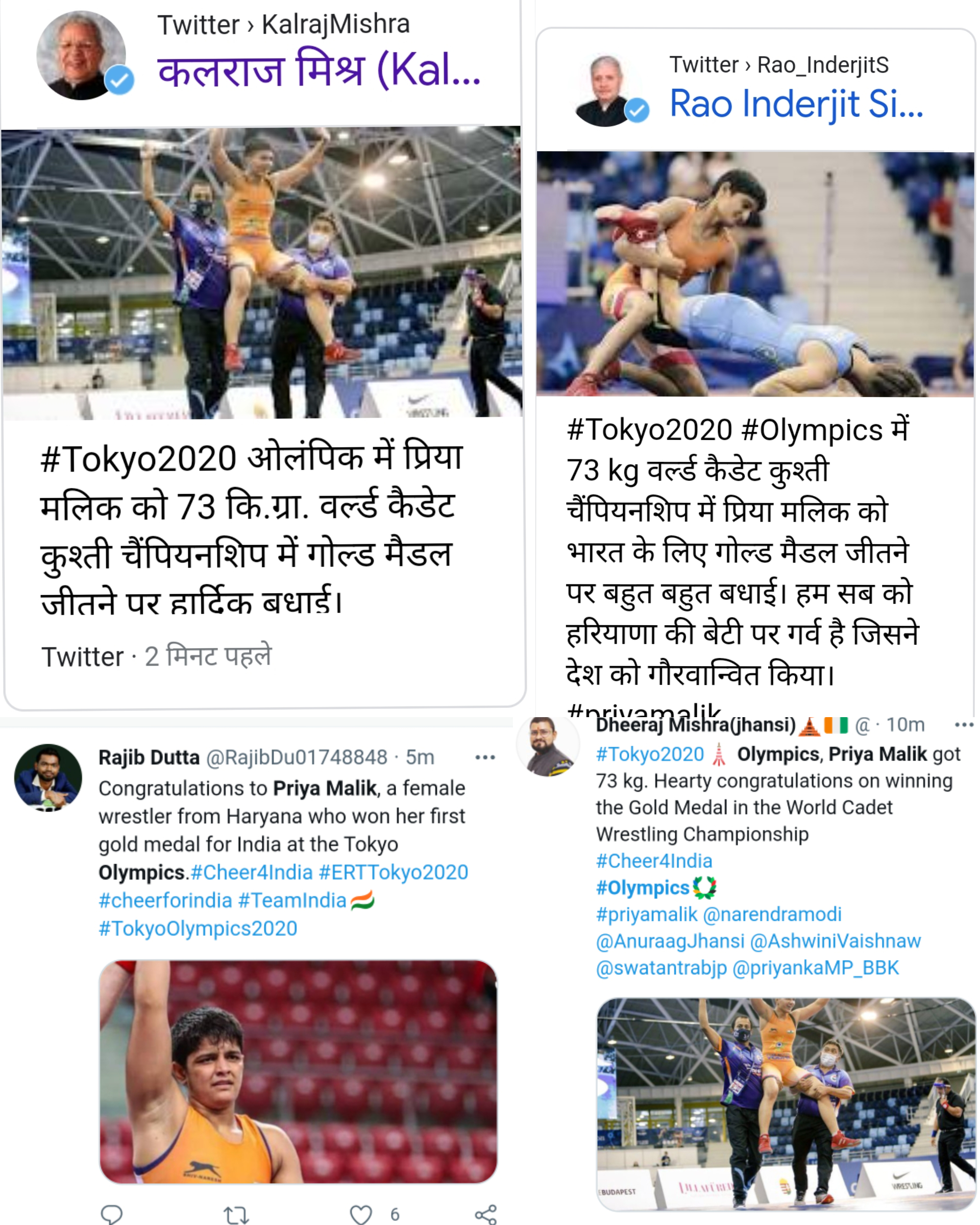The height and width of the screenshot is (1225, 980).
Task: Click Kalraj Mishra's profile picture
Action: (81, 56)
